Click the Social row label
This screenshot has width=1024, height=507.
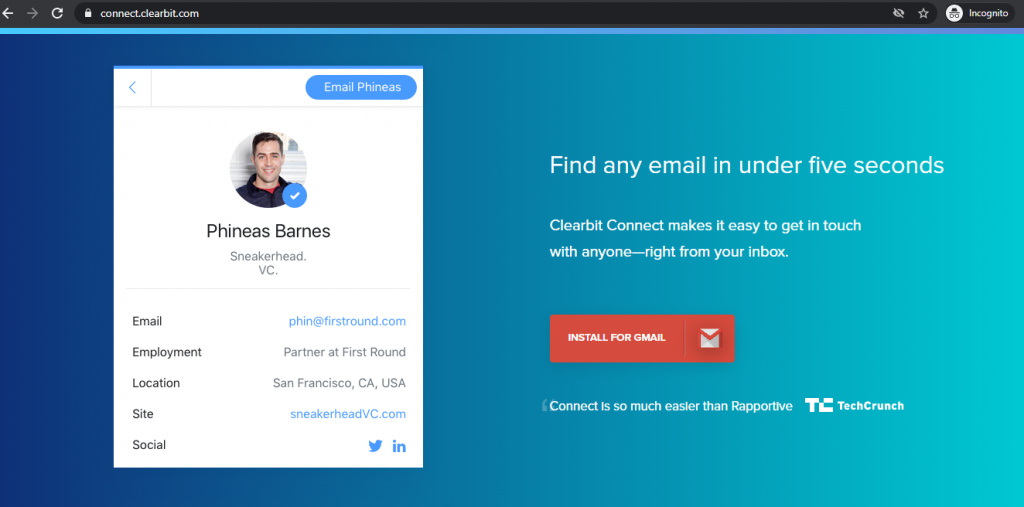click(x=149, y=445)
